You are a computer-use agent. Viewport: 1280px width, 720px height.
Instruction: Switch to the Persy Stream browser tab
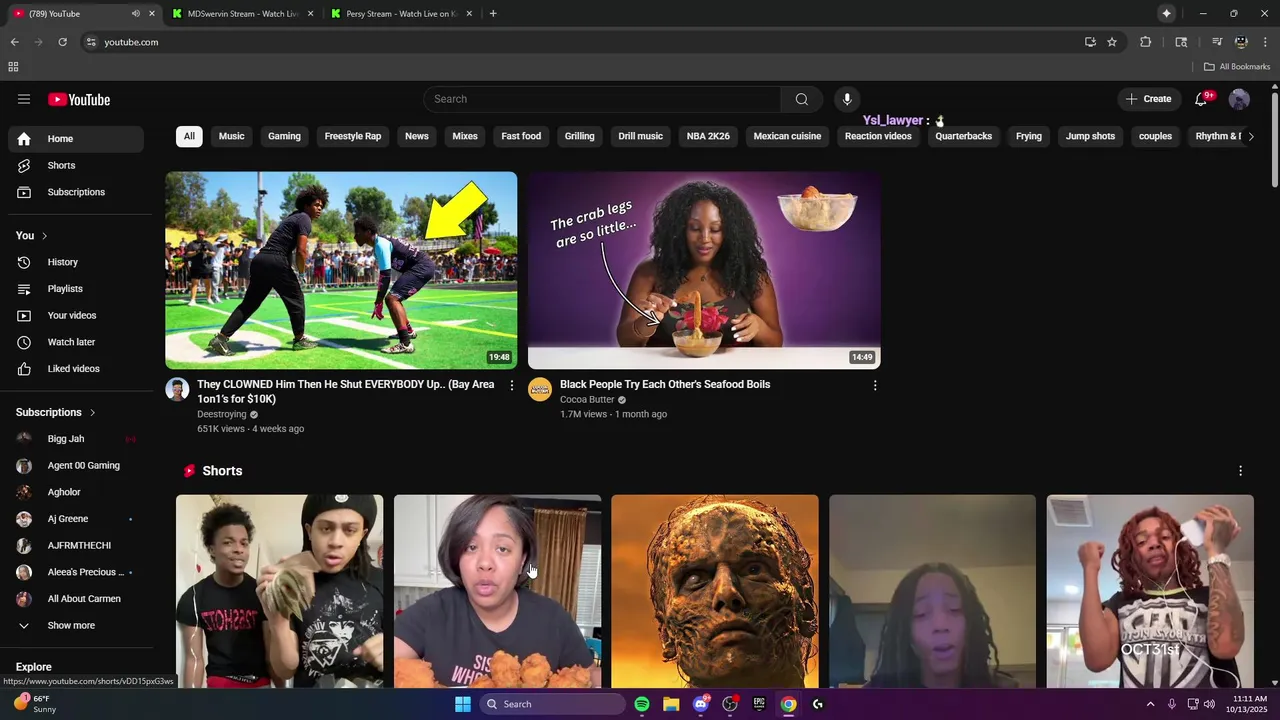click(x=400, y=14)
